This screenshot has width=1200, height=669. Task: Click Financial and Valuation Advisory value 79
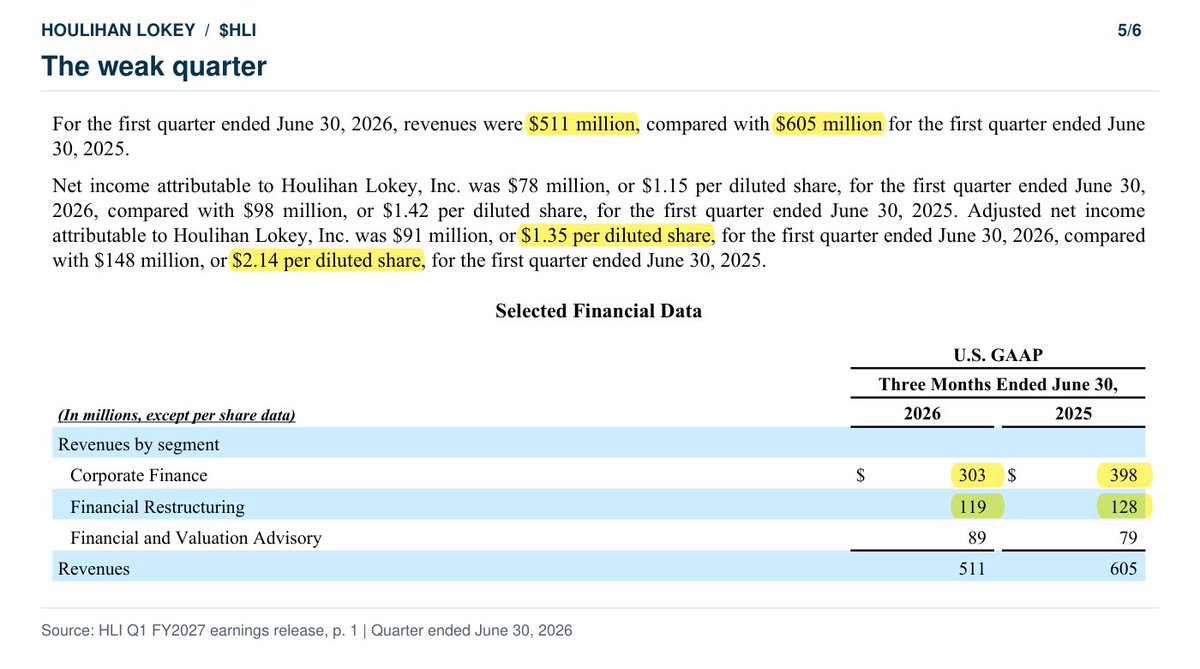click(x=1128, y=538)
